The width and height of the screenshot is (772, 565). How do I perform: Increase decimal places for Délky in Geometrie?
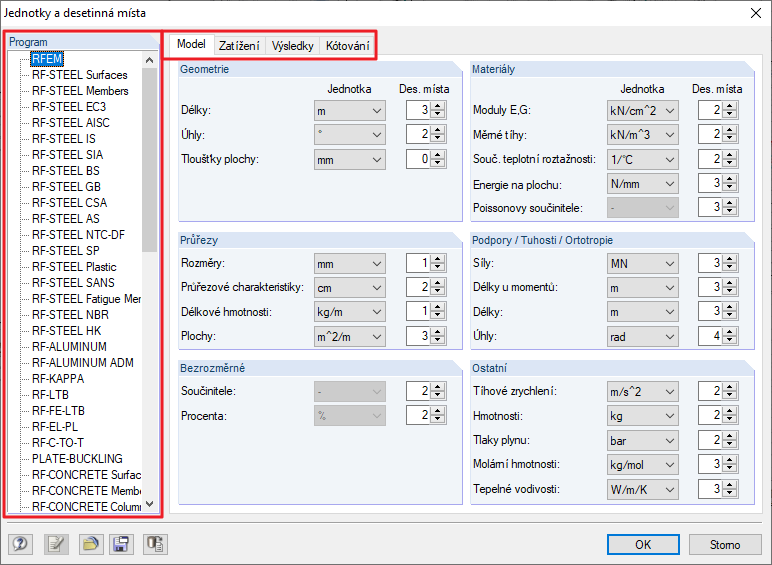(437, 106)
